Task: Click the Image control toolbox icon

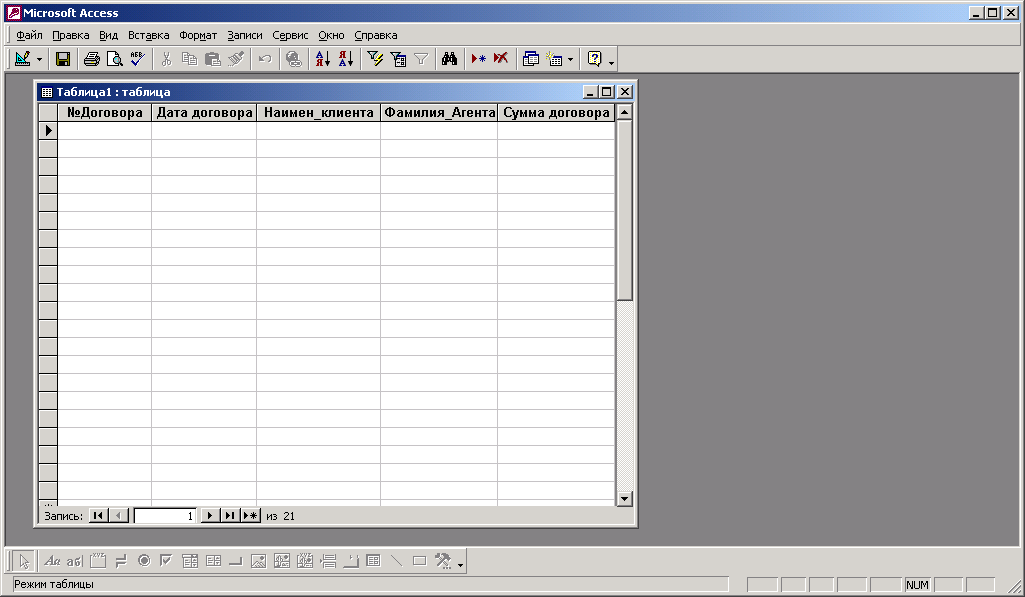Action: click(x=259, y=561)
